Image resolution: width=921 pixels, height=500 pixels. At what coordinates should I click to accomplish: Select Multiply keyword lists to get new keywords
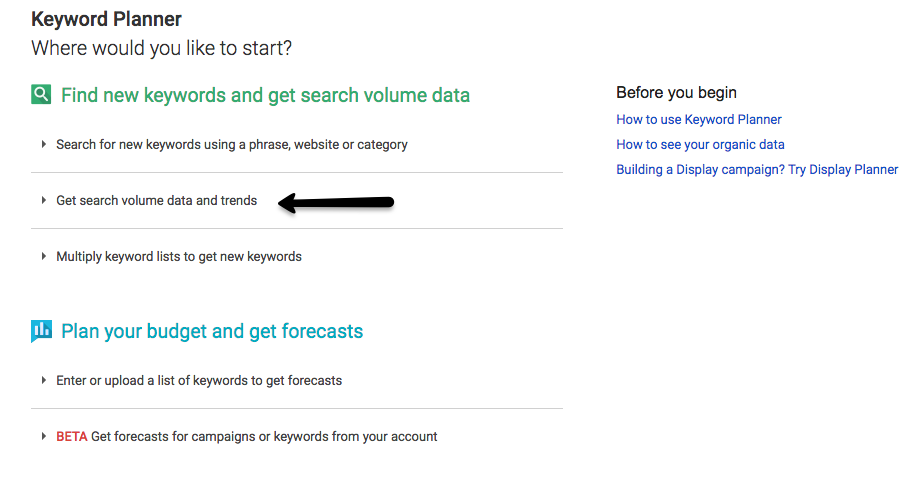[179, 257]
